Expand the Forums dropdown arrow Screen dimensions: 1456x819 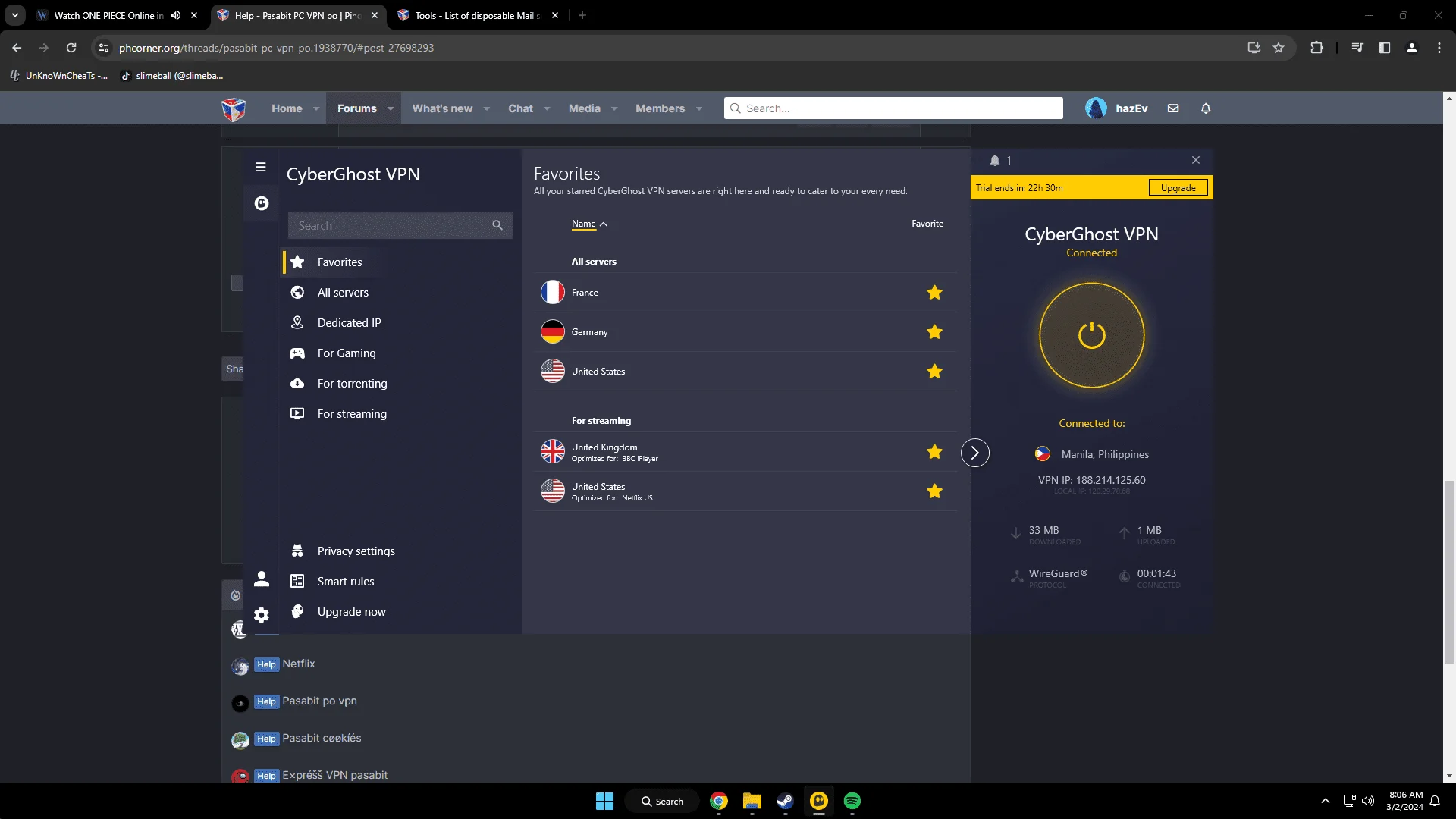(391, 108)
